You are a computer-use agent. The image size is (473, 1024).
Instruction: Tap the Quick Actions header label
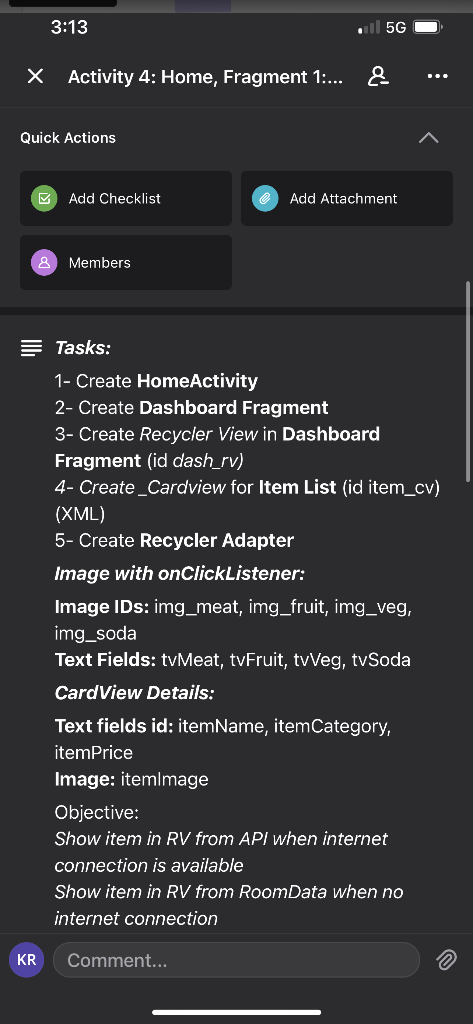(x=68, y=138)
